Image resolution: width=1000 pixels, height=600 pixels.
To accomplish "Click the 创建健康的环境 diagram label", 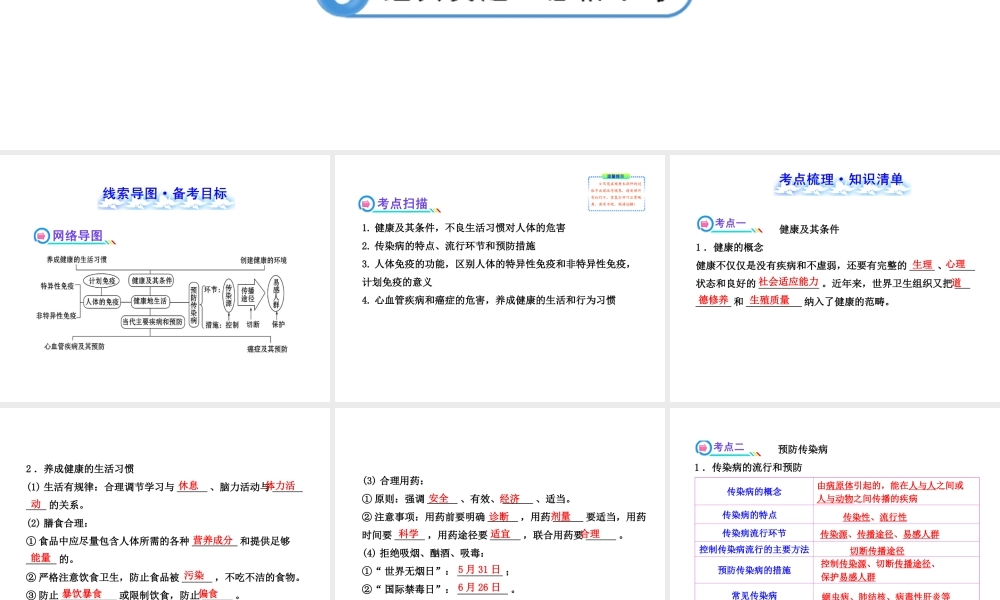I will tap(263, 260).
